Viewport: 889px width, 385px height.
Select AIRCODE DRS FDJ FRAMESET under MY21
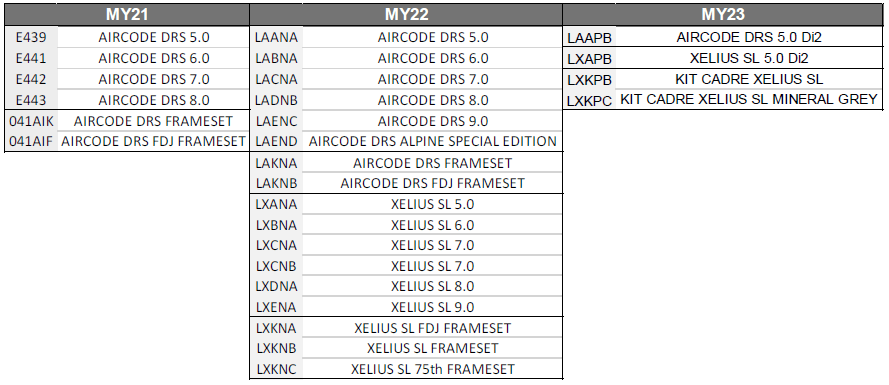pos(153,141)
